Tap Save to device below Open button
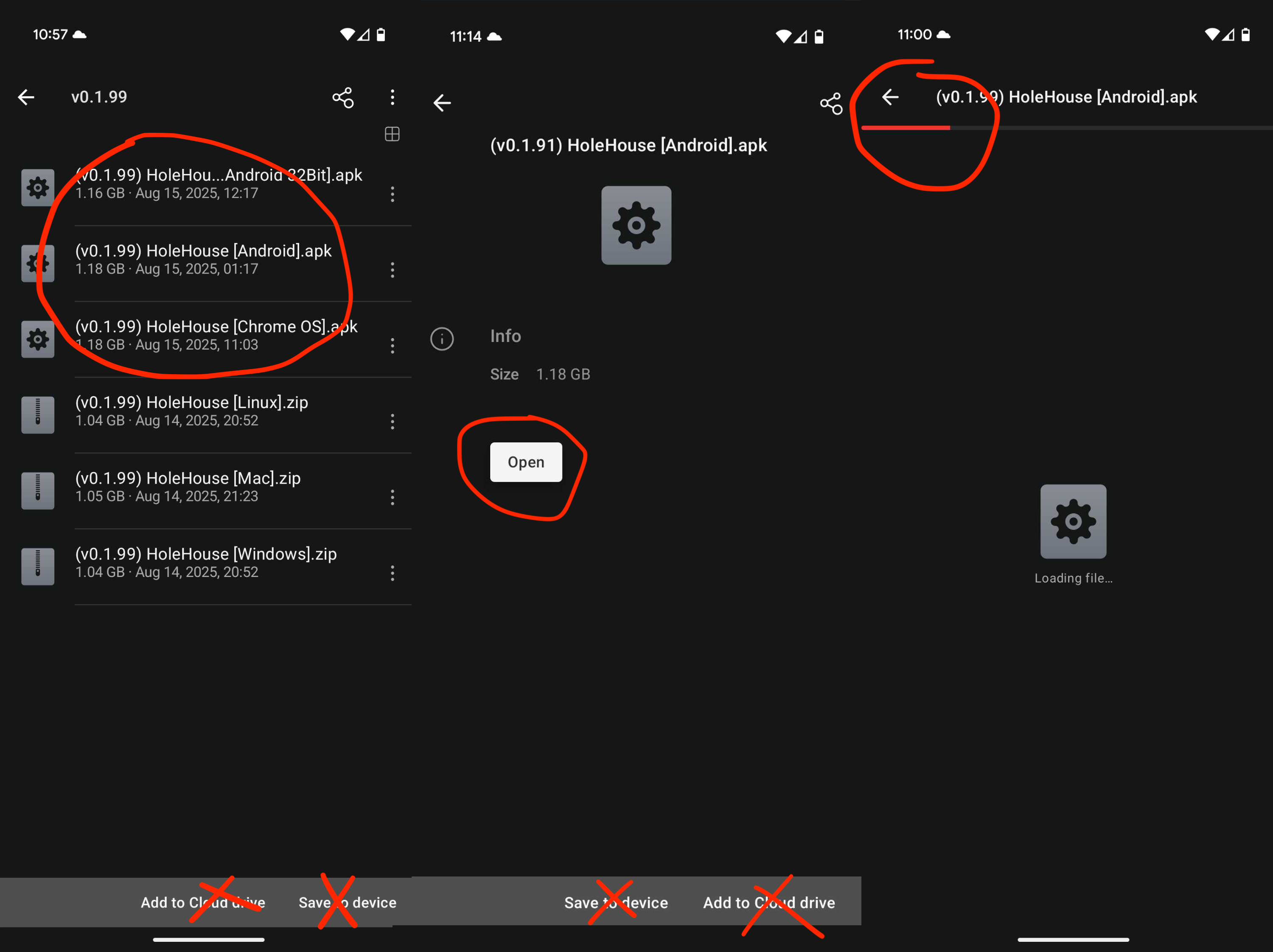Image resolution: width=1273 pixels, height=952 pixels. coord(616,902)
